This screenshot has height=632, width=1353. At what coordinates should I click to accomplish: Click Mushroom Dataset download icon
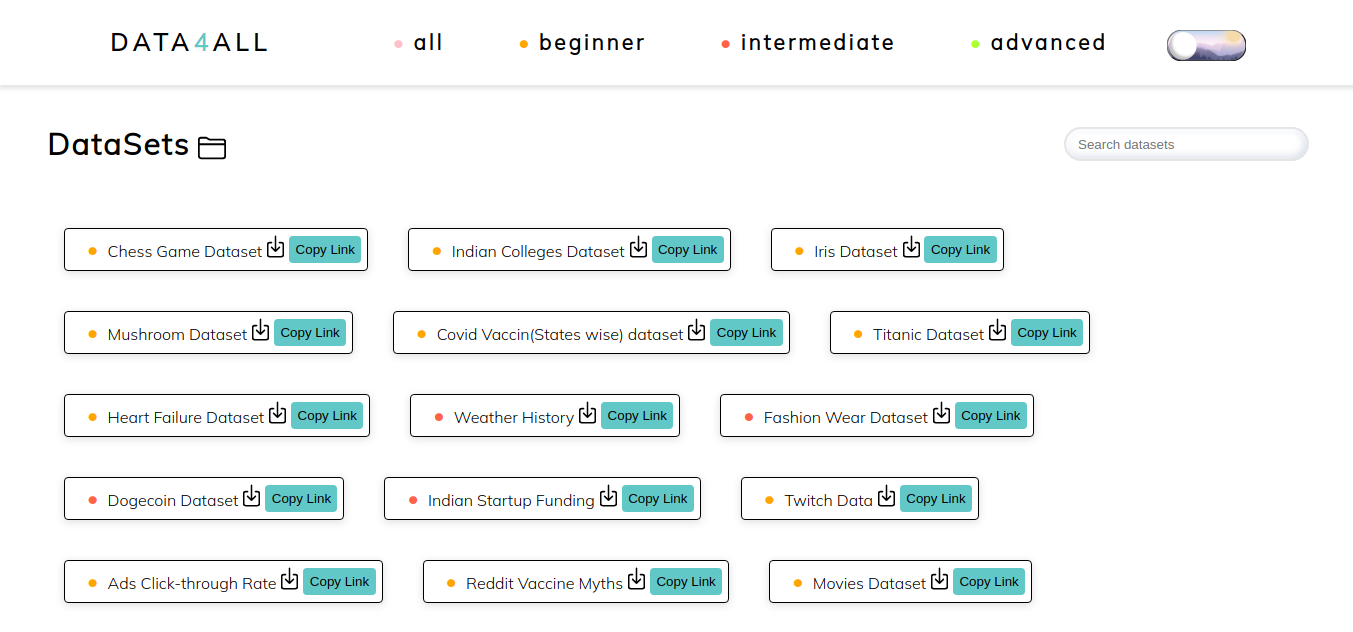click(x=260, y=331)
